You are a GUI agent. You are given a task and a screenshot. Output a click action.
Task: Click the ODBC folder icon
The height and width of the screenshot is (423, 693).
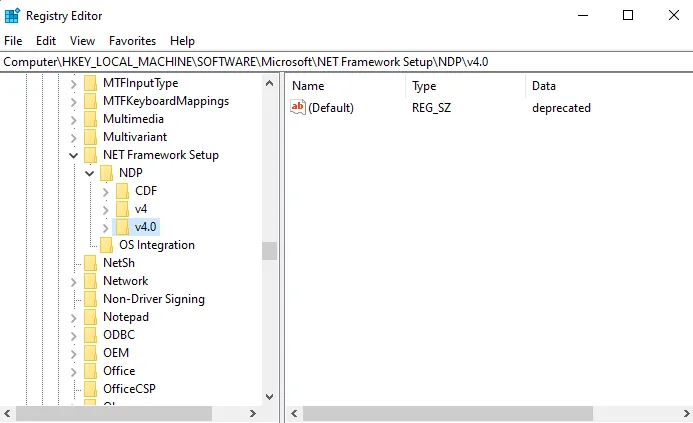(x=90, y=335)
